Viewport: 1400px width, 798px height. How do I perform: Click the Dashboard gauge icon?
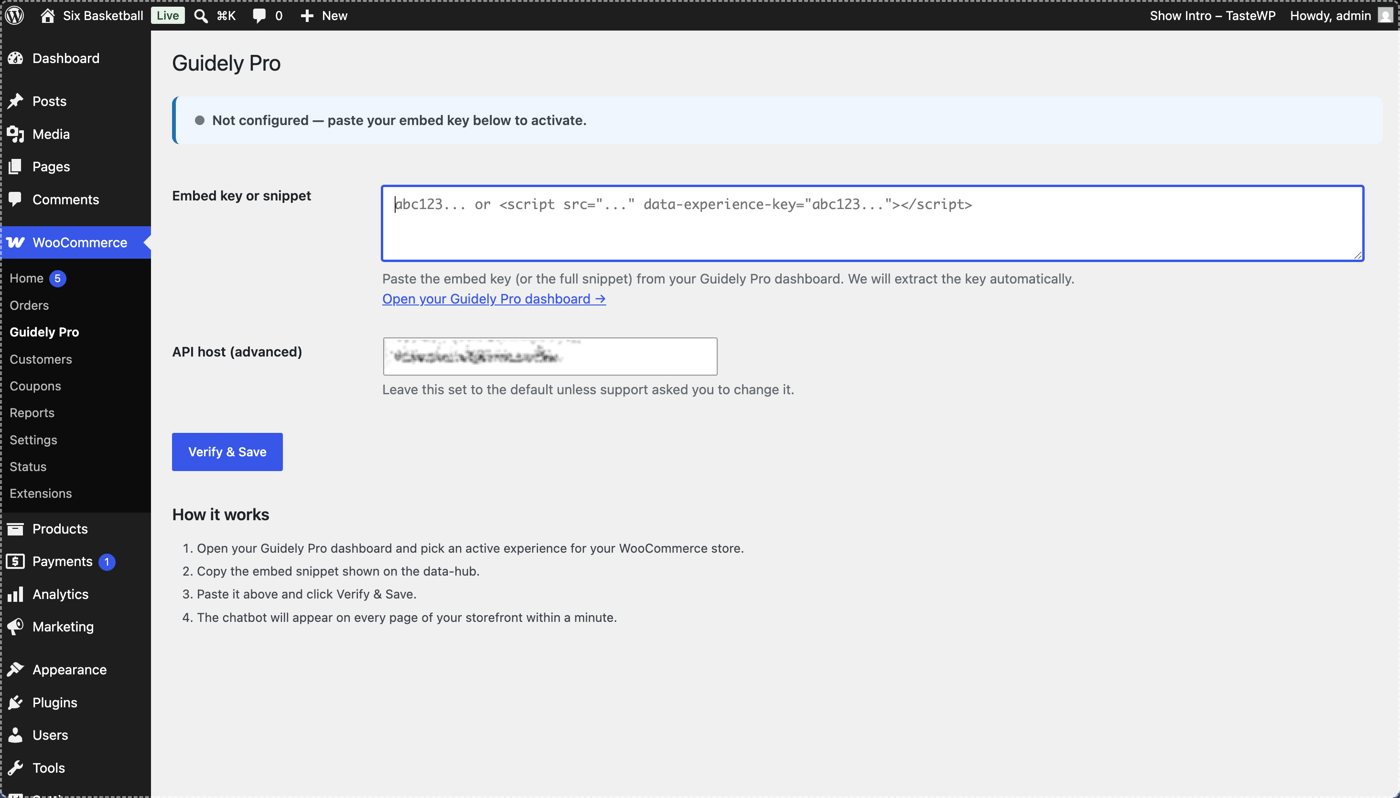pos(16,58)
